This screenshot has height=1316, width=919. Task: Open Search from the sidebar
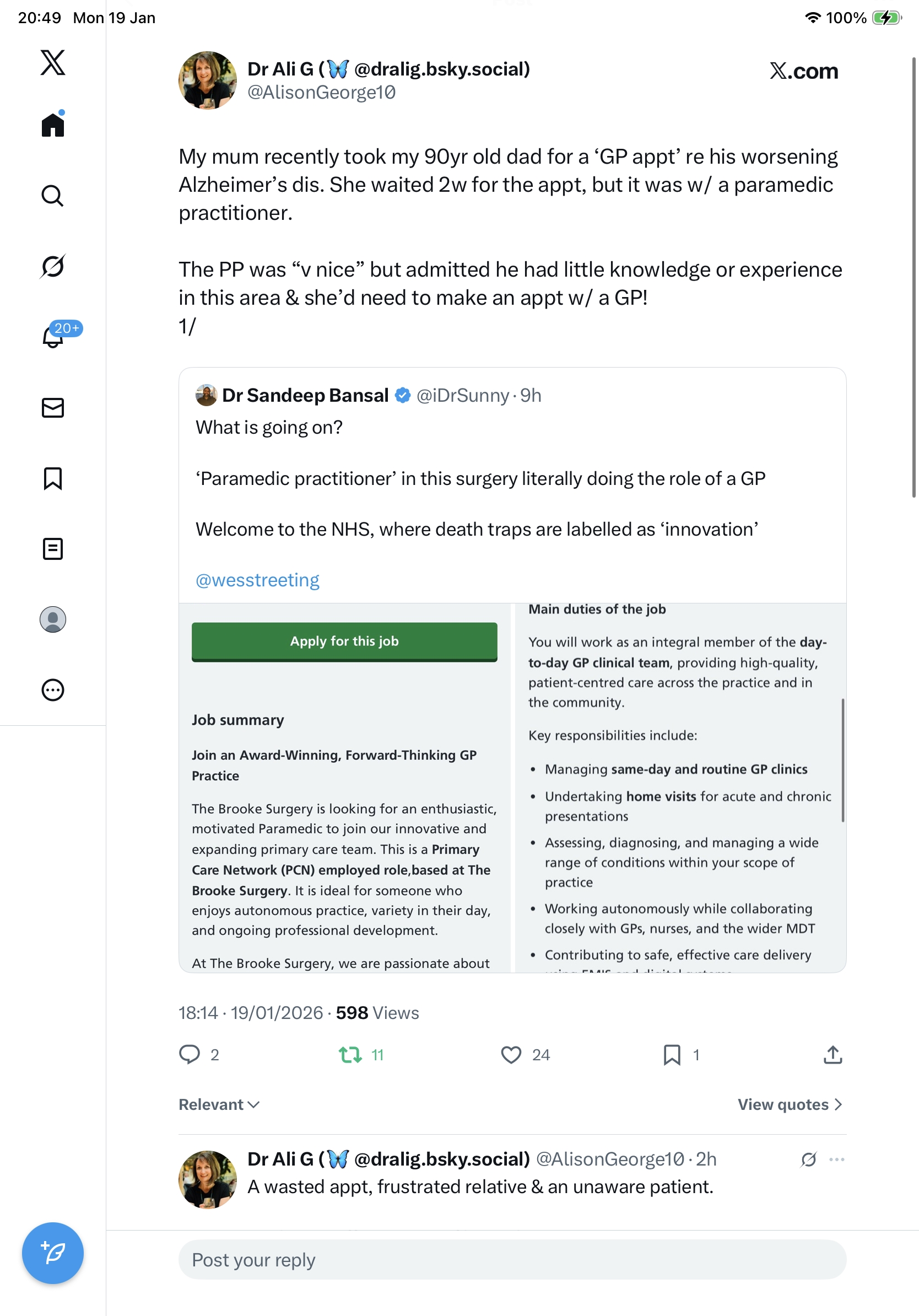(53, 196)
